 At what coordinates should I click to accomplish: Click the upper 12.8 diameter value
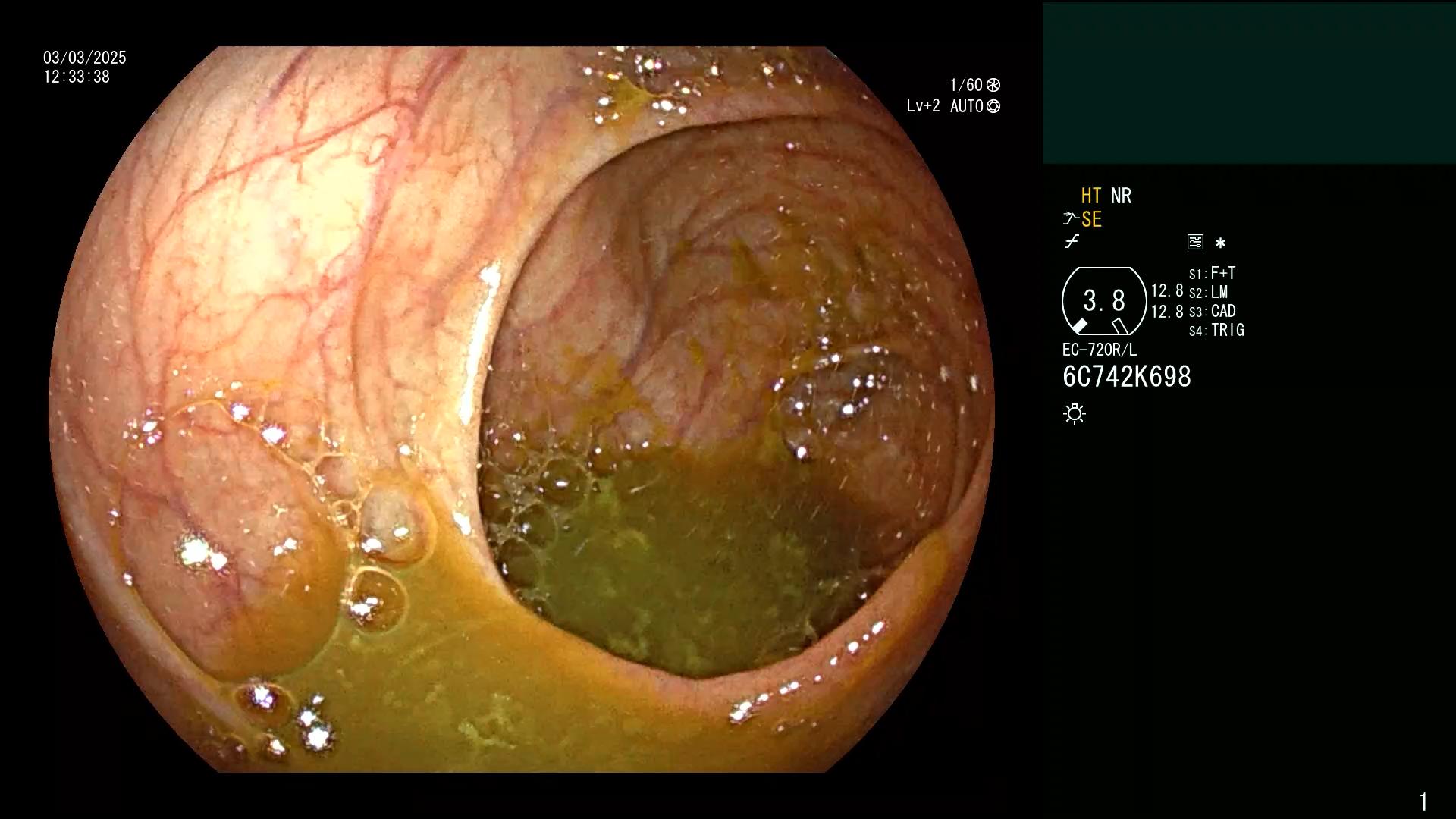coord(1167,291)
